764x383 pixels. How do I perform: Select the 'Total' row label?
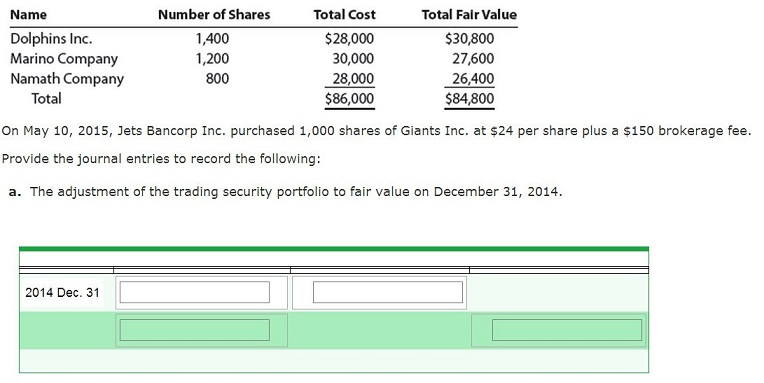click(46, 99)
